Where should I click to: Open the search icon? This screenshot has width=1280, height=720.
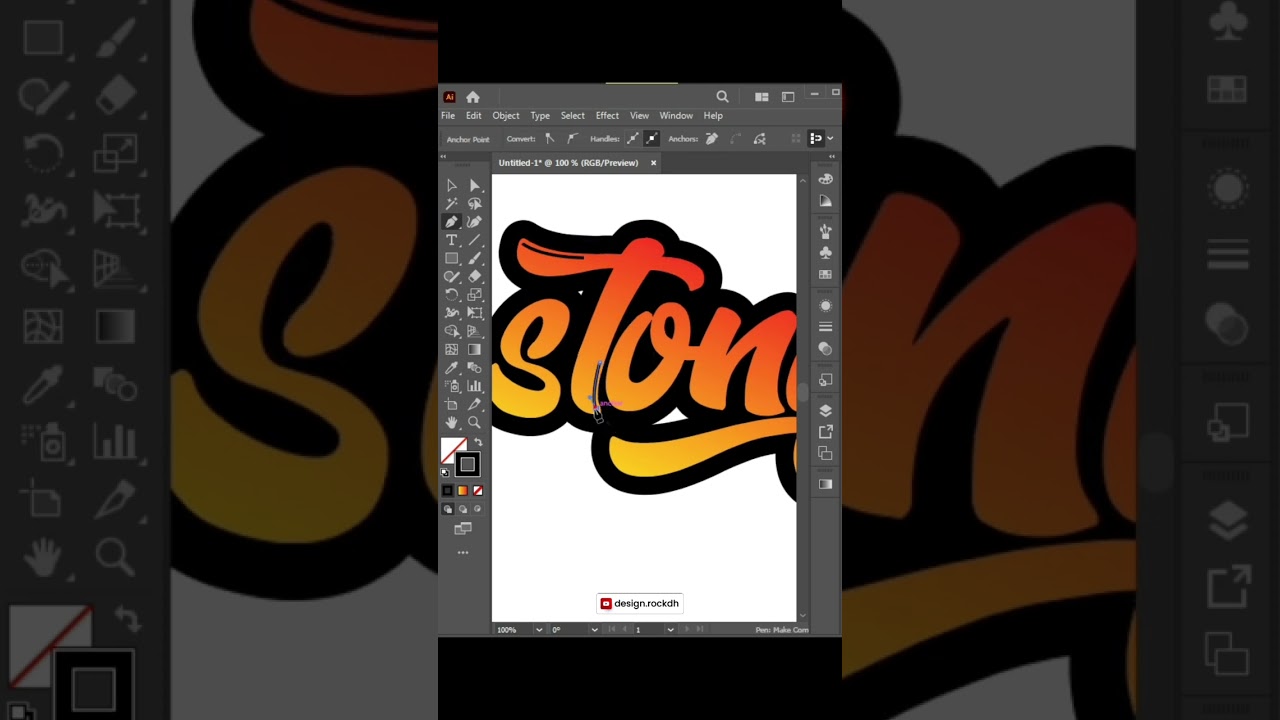click(x=722, y=97)
